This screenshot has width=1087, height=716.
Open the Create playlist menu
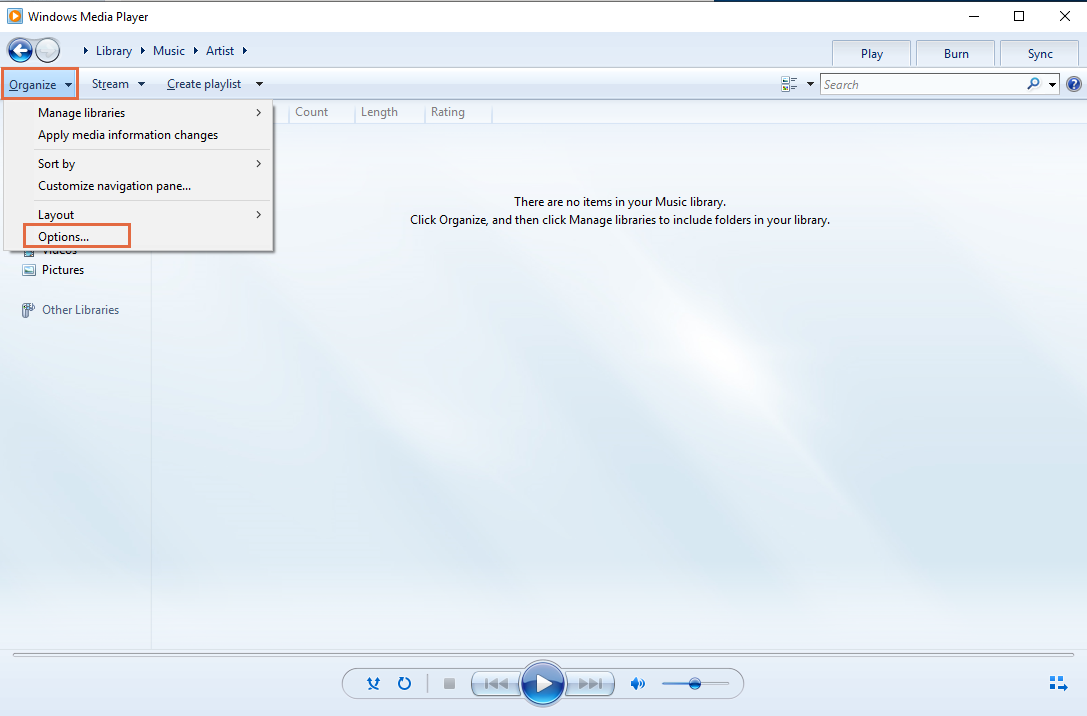tap(205, 83)
